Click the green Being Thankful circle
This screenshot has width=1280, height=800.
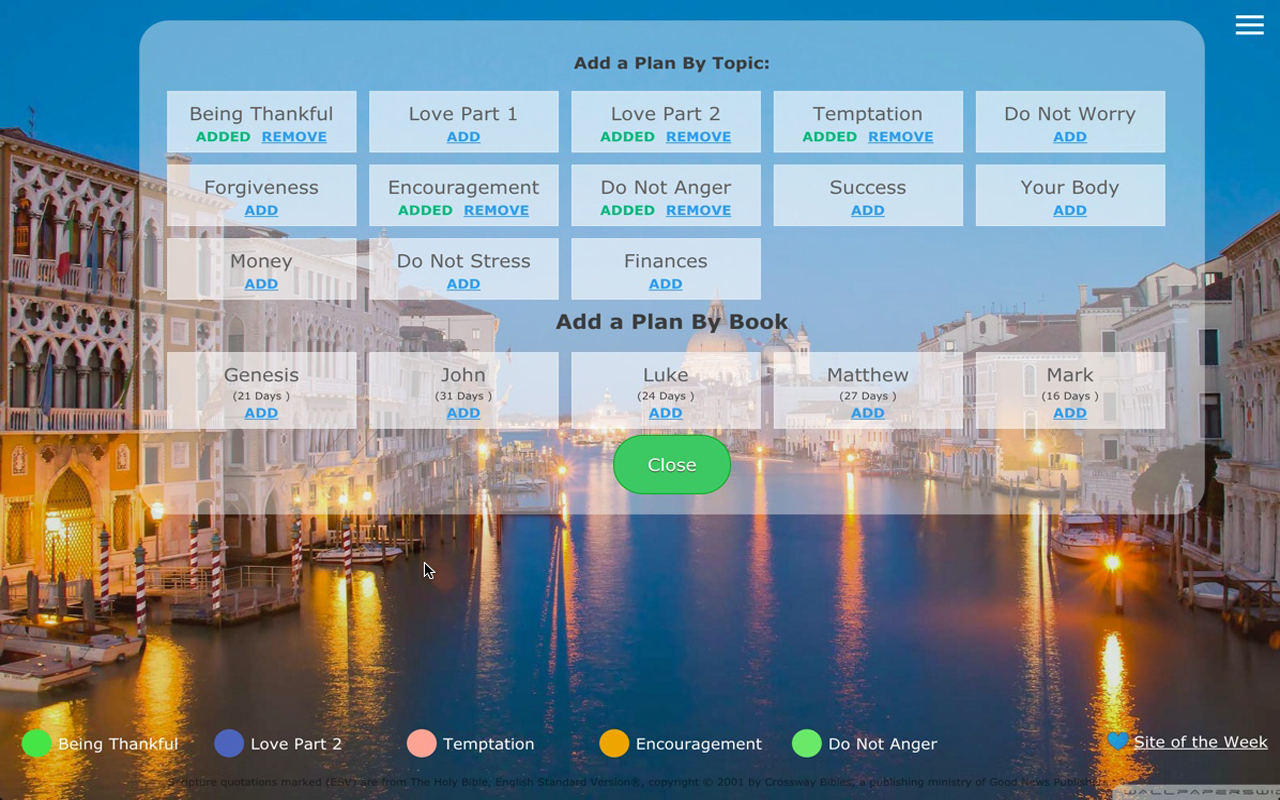pos(37,743)
